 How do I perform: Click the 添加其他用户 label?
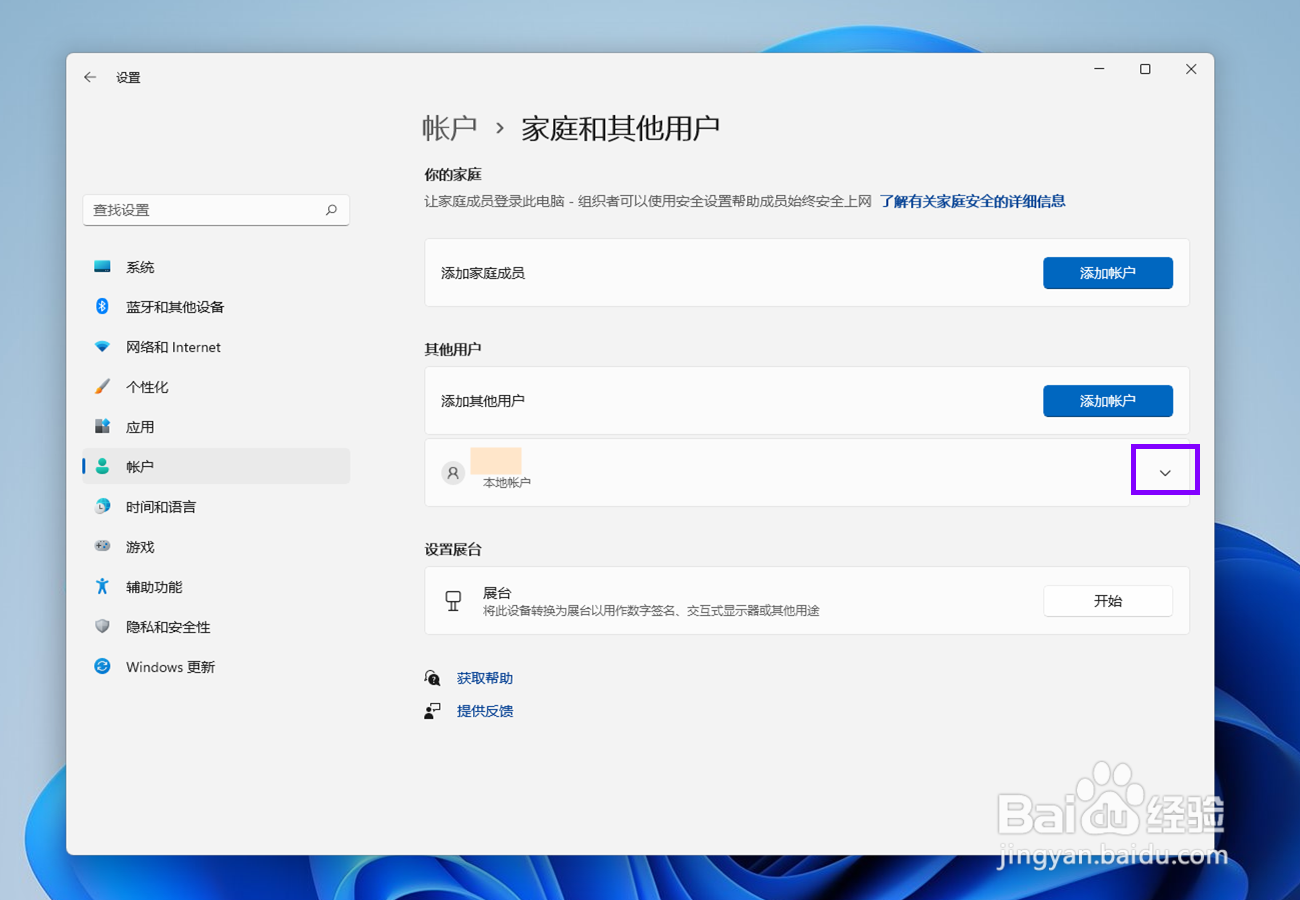[483, 401]
